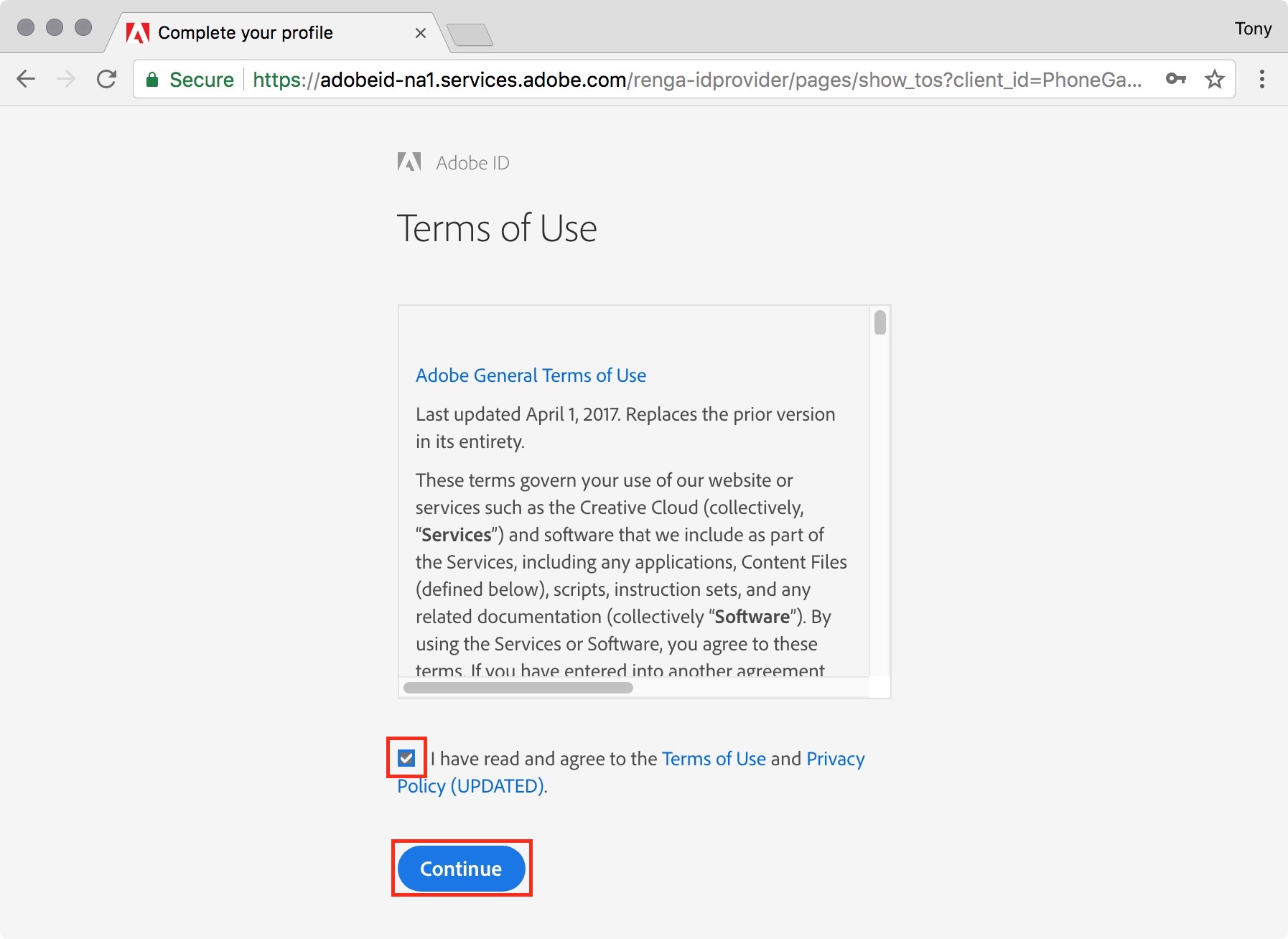The image size is (1288, 939).
Task: Bookmark page with the star icon
Action: point(1214,79)
